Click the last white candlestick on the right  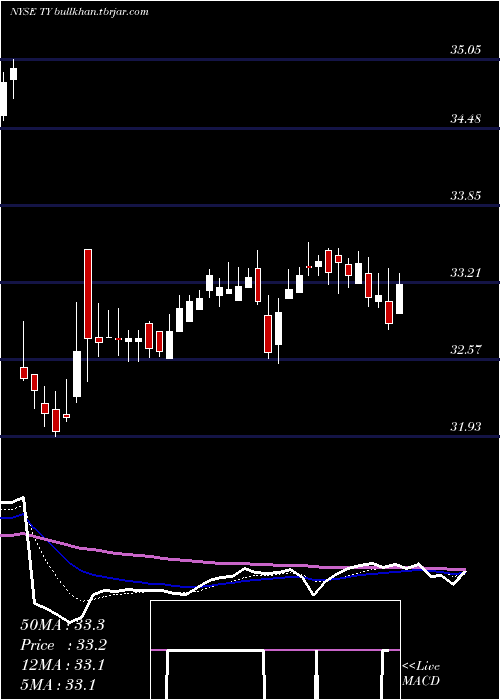pyautogui.click(x=400, y=299)
